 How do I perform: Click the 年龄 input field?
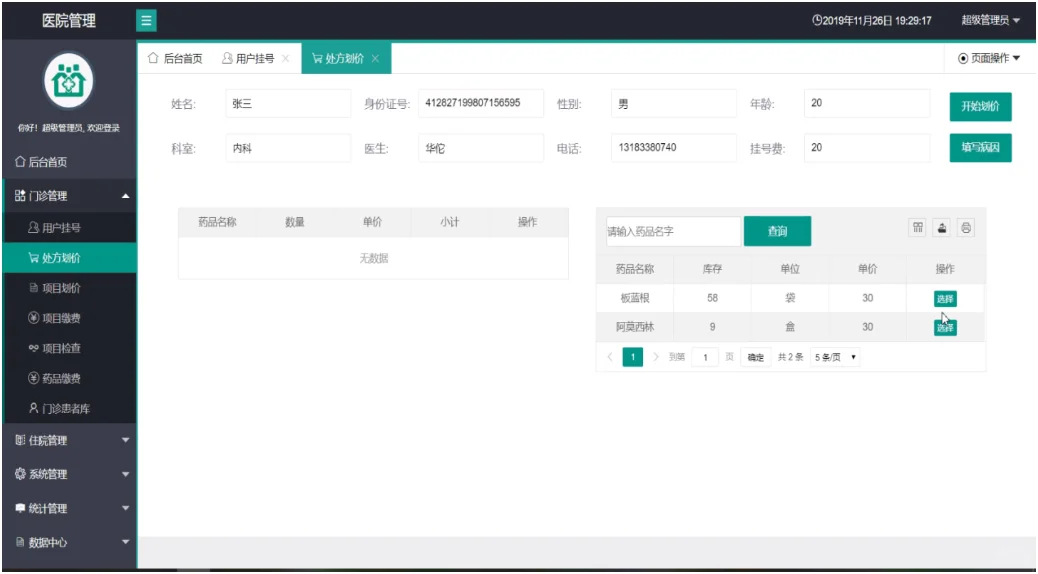tap(867, 103)
